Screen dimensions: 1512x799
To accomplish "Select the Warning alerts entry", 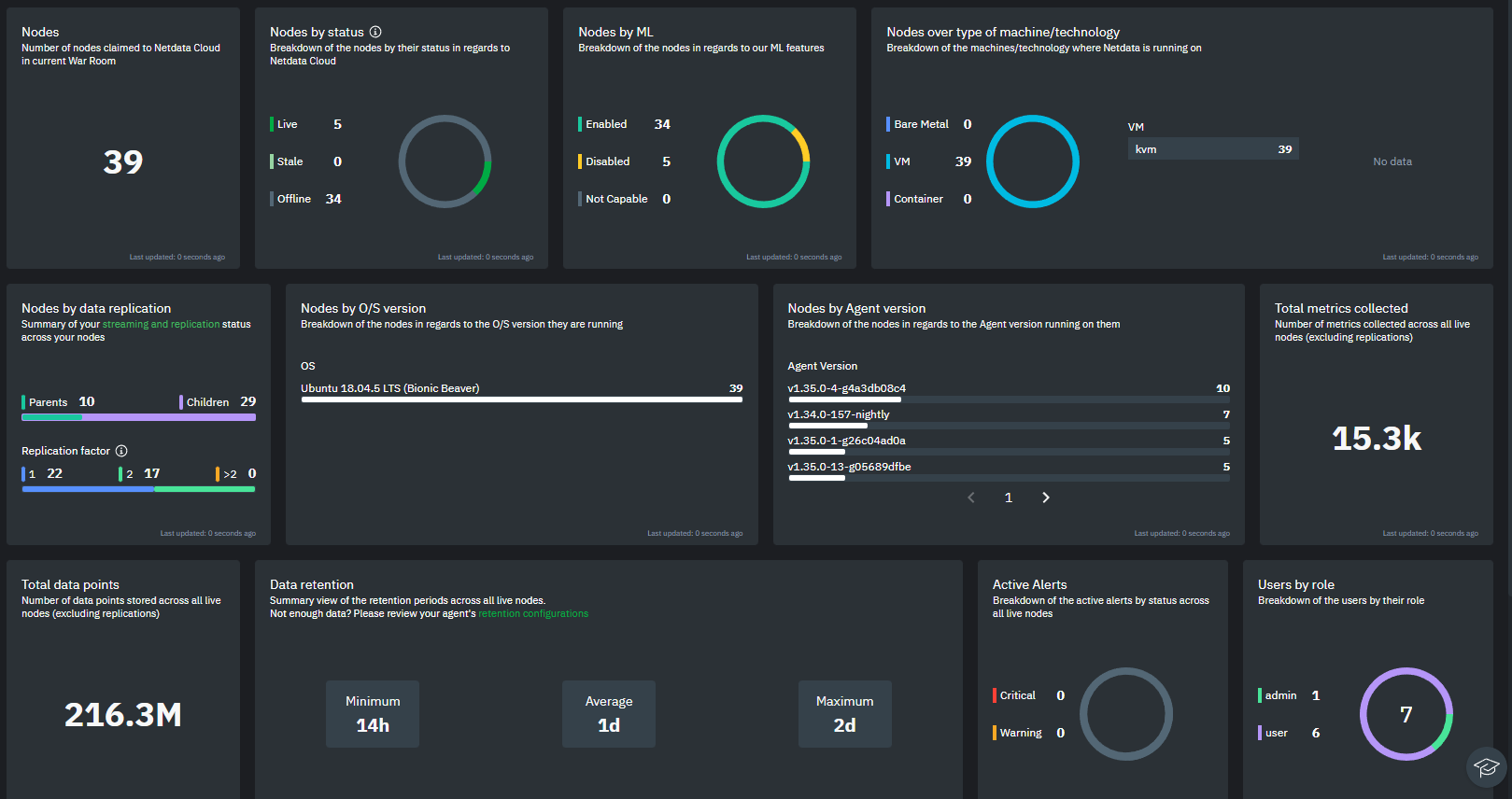I will tap(1029, 733).
